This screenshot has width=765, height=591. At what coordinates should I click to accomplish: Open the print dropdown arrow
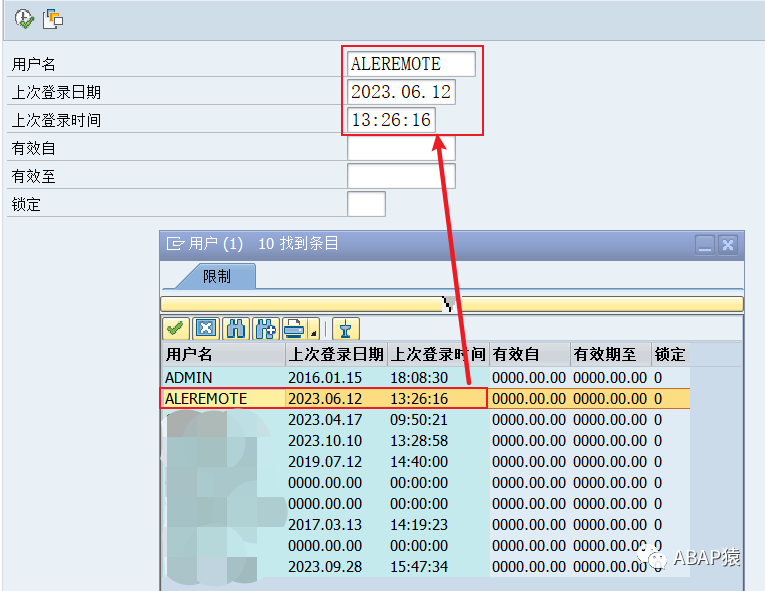coord(314,331)
